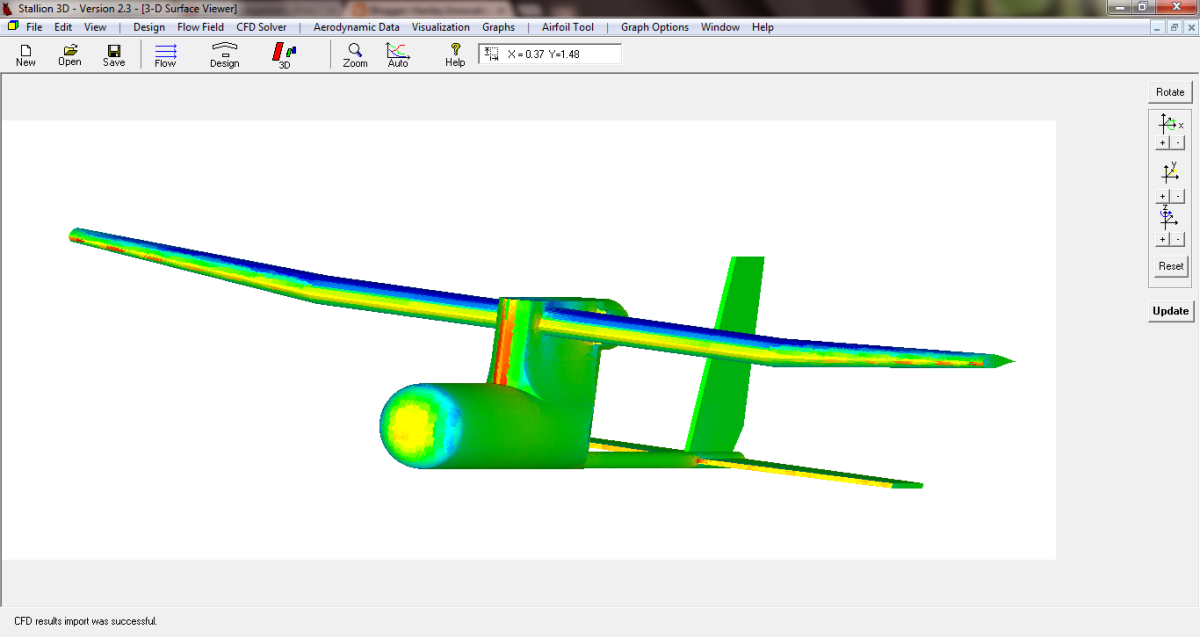The width and height of the screenshot is (1200, 637).
Task: Activate the Zoom magnifier tool
Action: point(355,52)
